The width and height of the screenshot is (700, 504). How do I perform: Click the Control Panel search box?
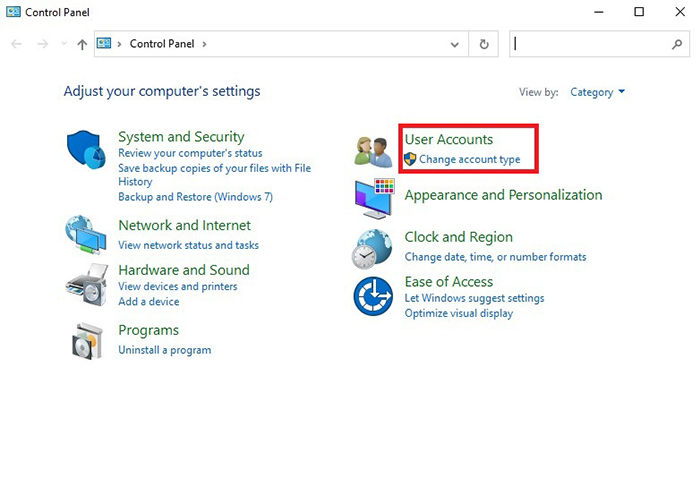coord(590,45)
